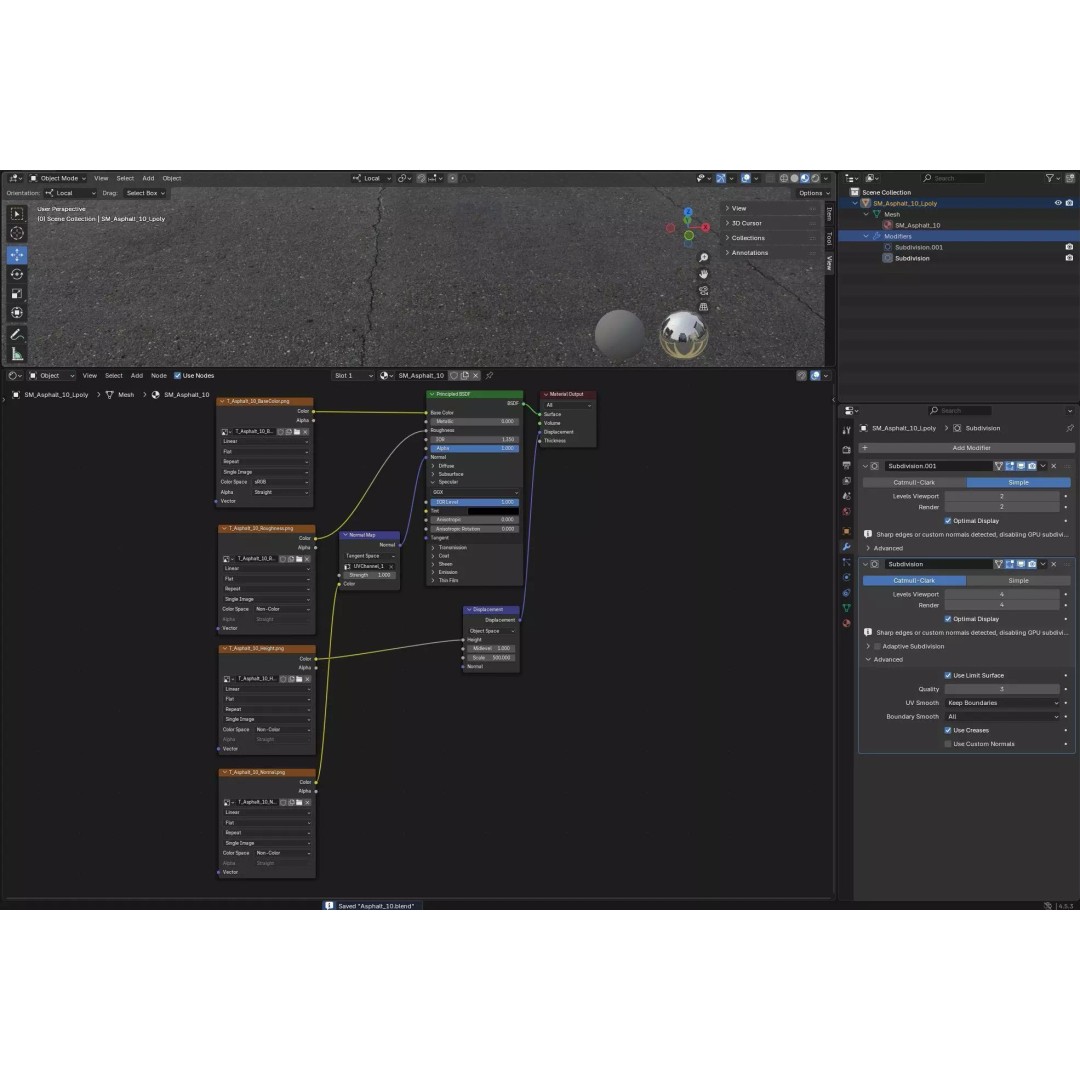Set Subdivision.001 type to Catmull-Clark
Image resolution: width=1080 pixels, height=1080 pixels.
pos(914,483)
